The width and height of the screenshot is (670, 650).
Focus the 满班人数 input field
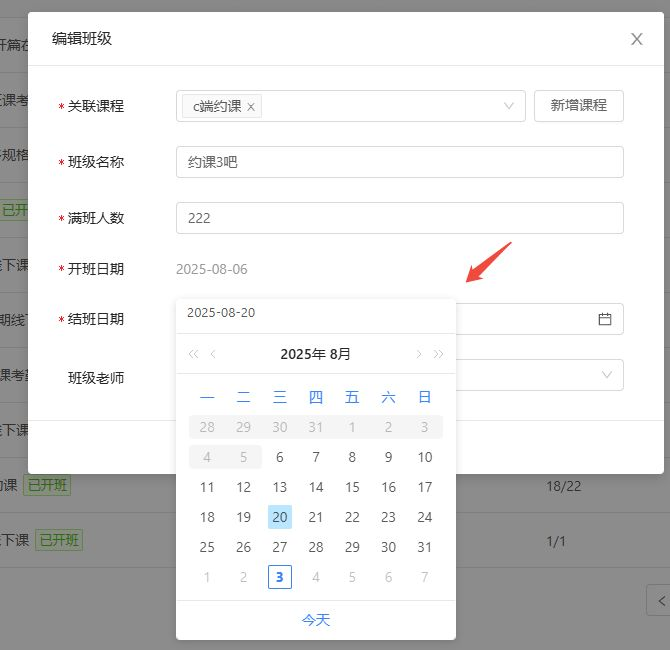tap(399, 218)
